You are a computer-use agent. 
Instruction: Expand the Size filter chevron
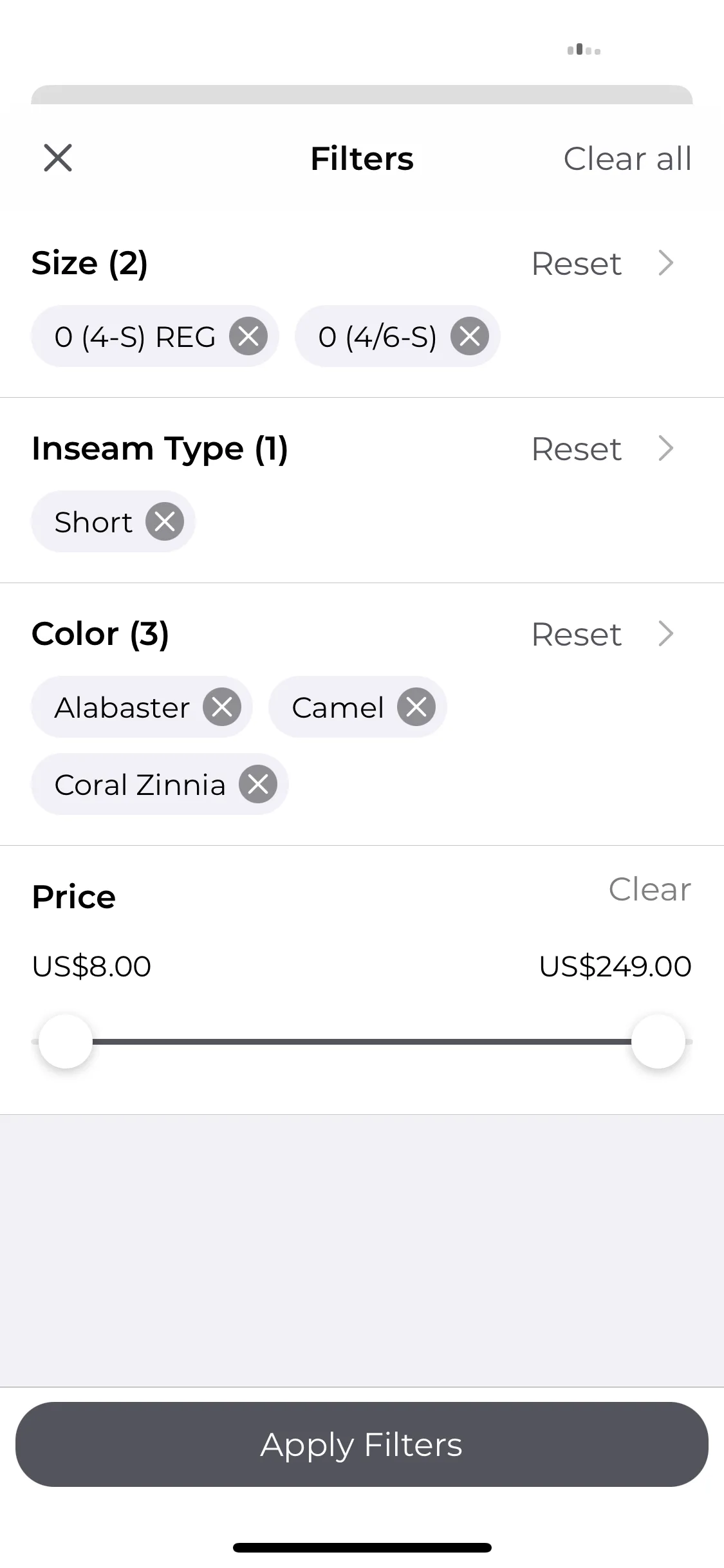[x=666, y=263]
